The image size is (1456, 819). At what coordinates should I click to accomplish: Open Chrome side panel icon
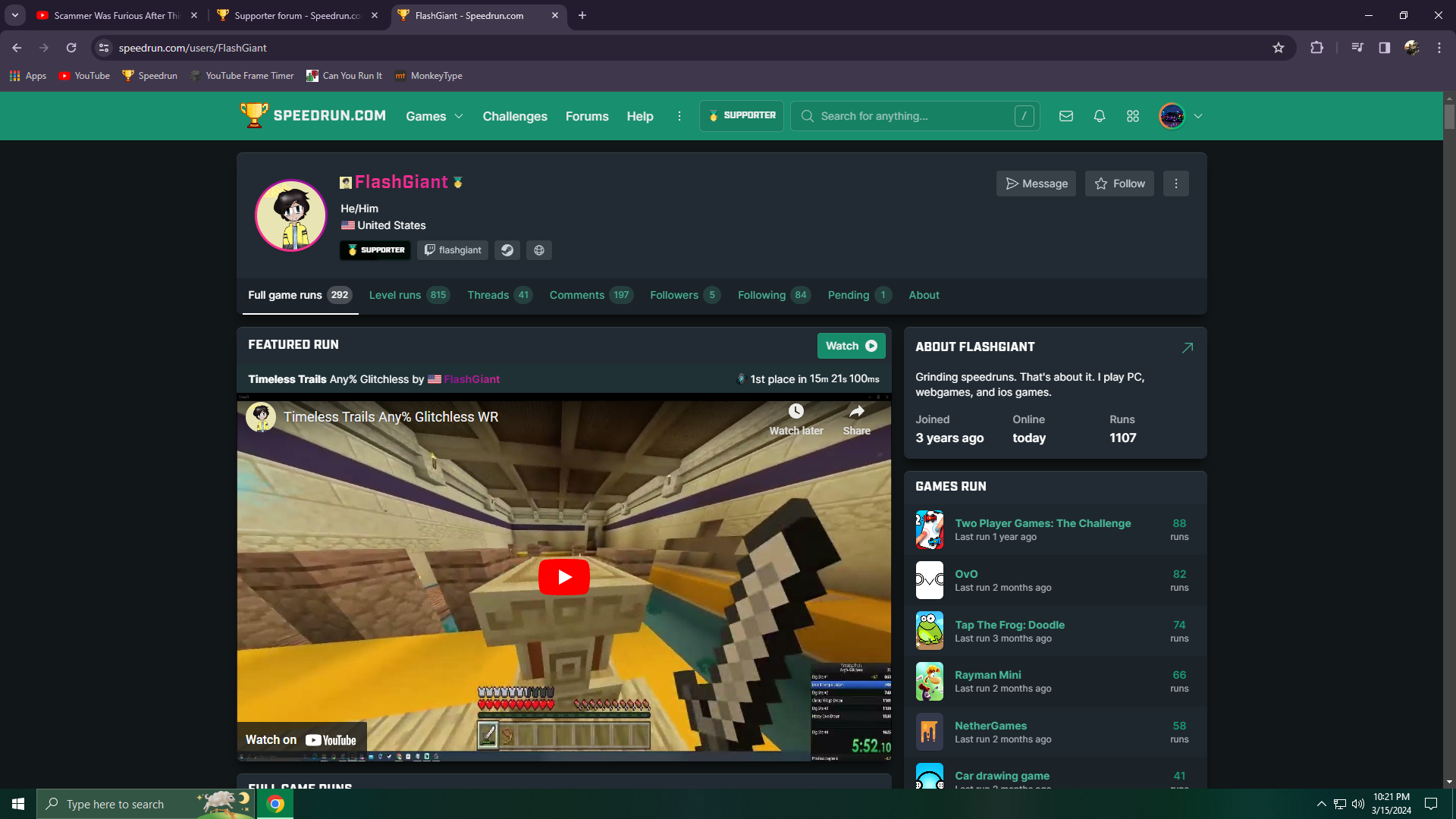pos(1385,48)
